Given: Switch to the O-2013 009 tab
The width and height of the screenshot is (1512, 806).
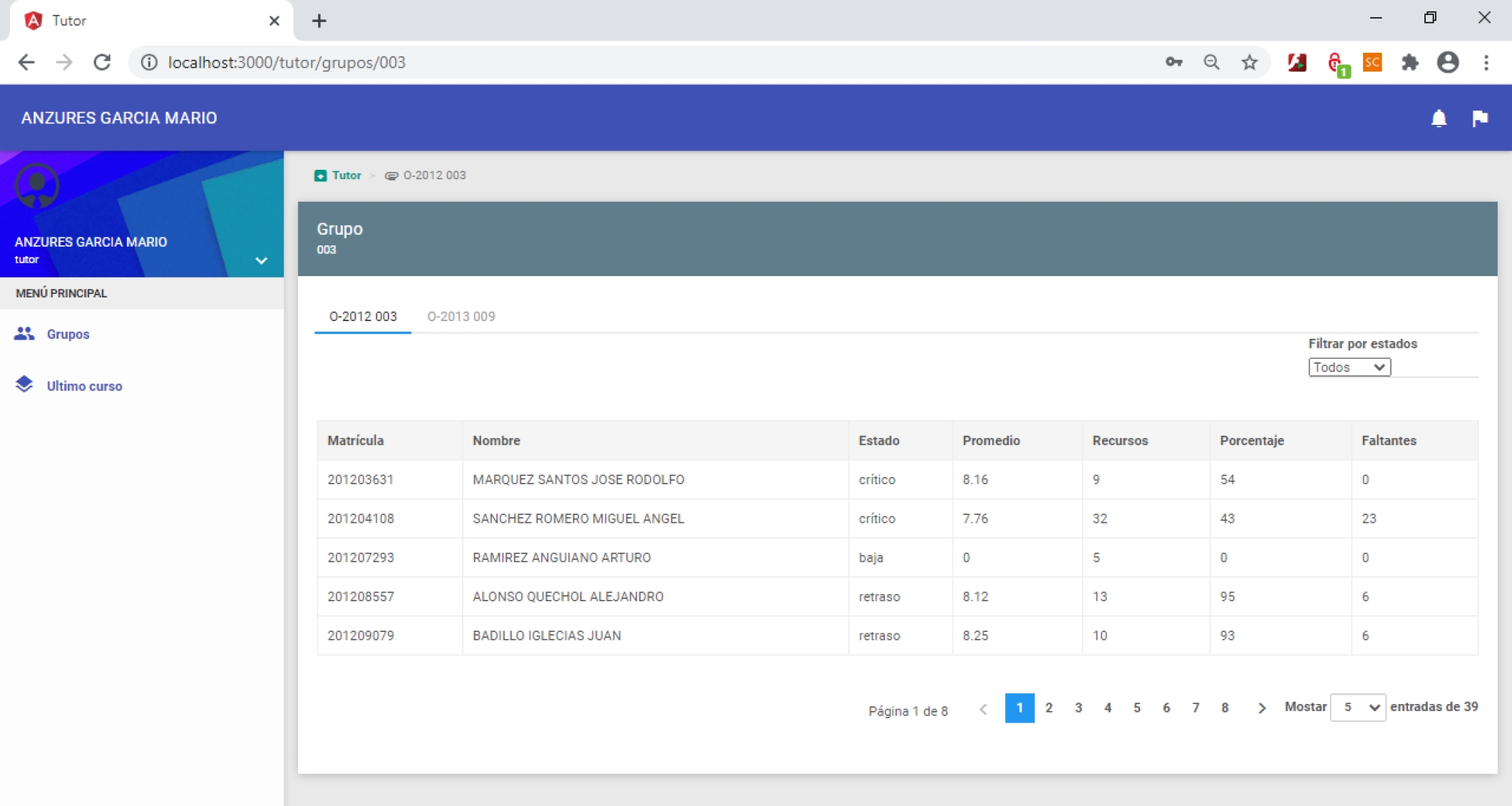Looking at the screenshot, I should 461,317.
